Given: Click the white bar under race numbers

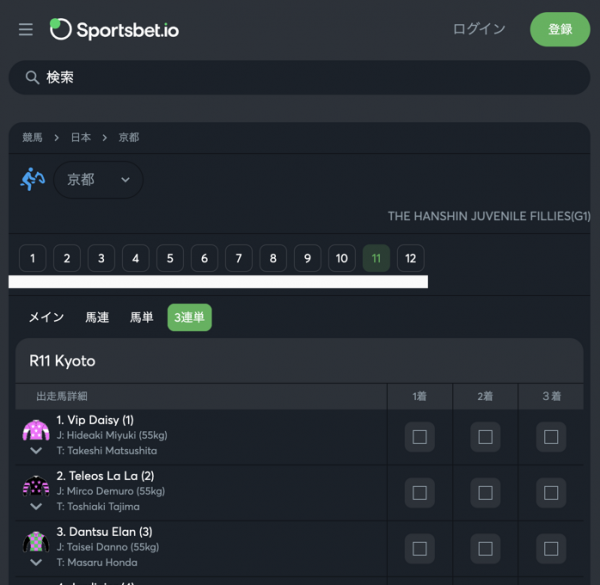Looking at the screenshot, I should point(218,282).
